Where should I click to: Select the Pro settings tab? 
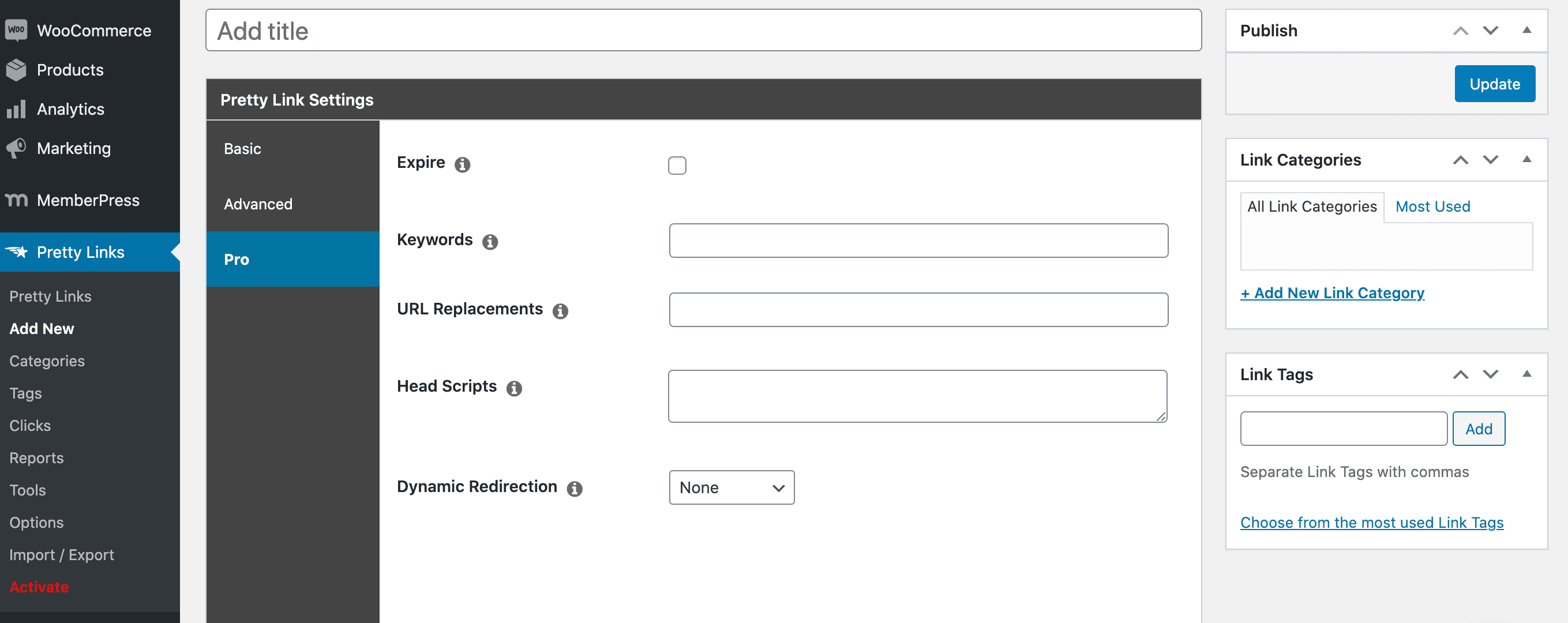[293, 259]
